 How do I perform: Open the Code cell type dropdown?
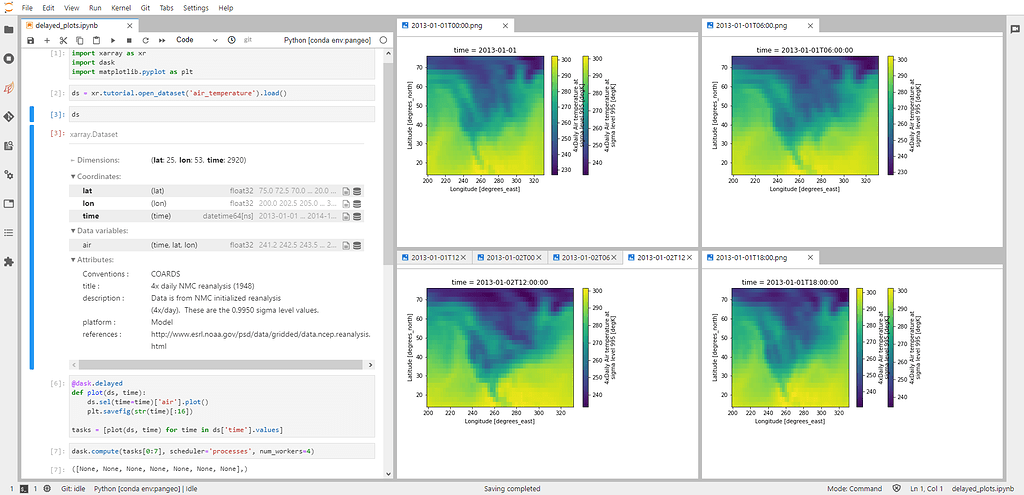pyautogui.click(x=194, y=40)
